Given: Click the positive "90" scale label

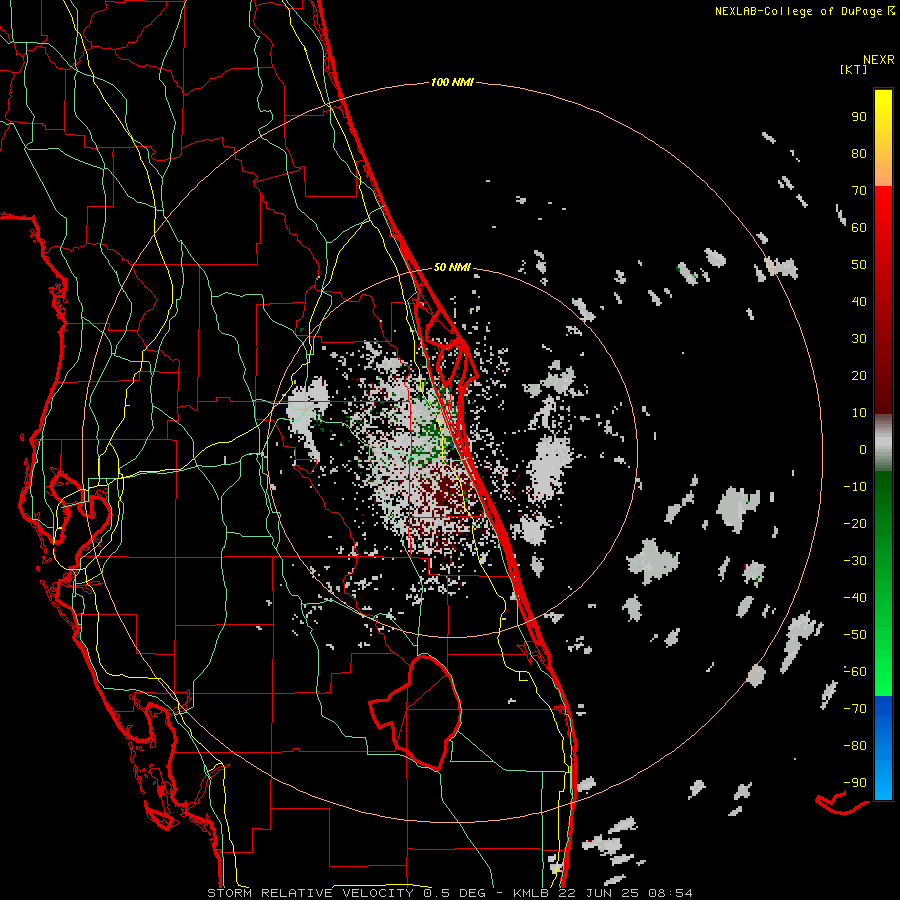Looking at the screenshot, I should click(859, 117).
